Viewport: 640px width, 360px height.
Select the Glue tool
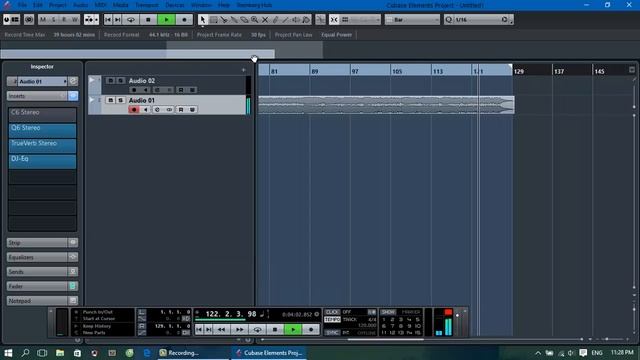point(234,20)
